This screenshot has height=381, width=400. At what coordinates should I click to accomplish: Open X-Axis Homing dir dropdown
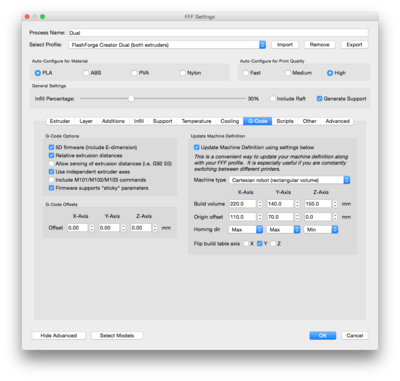(x=246, y=229)
